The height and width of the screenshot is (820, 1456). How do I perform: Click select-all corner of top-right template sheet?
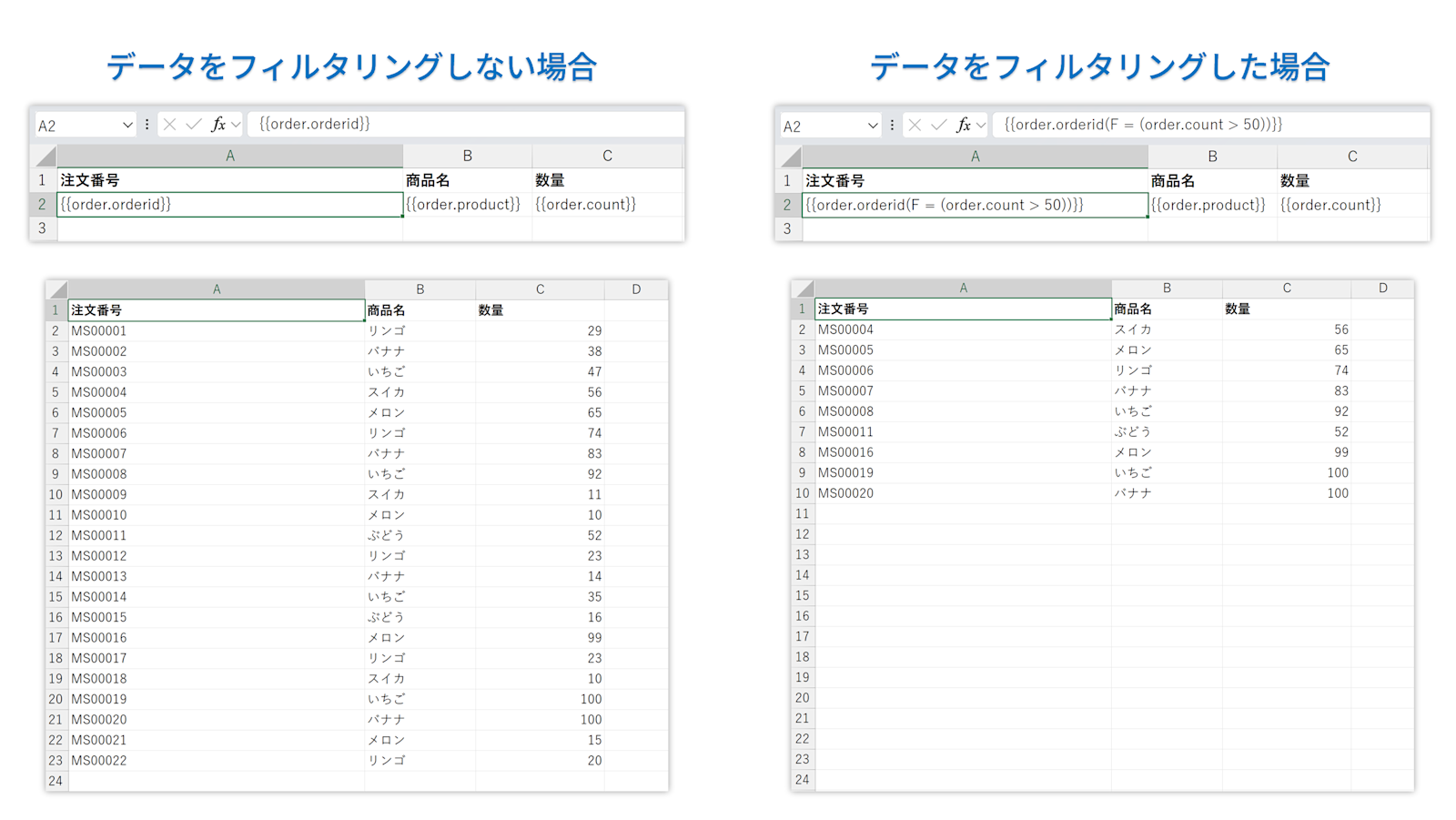(789, 157)
